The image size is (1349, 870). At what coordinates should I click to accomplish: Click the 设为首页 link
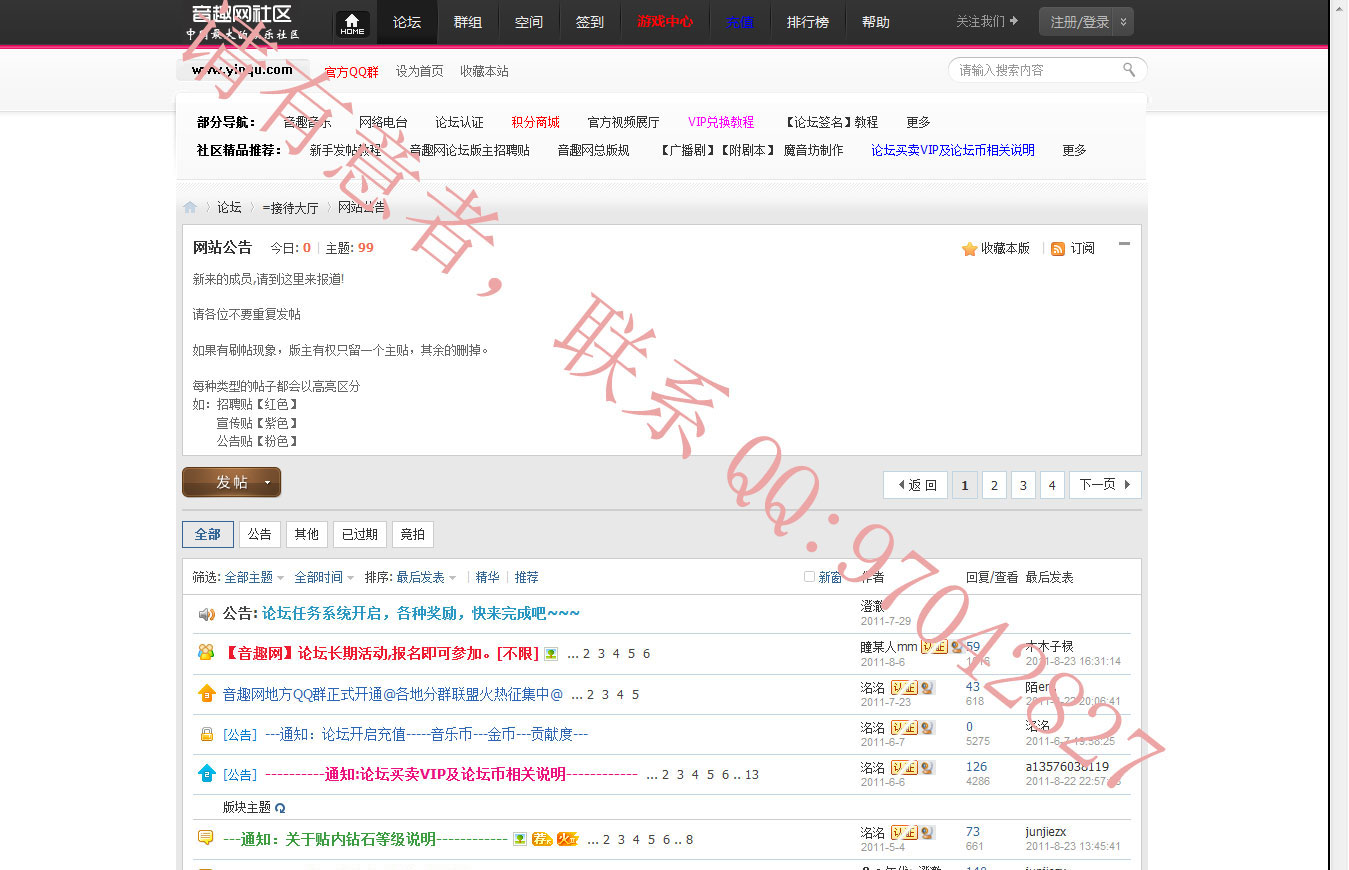click(x=419, y=71)
